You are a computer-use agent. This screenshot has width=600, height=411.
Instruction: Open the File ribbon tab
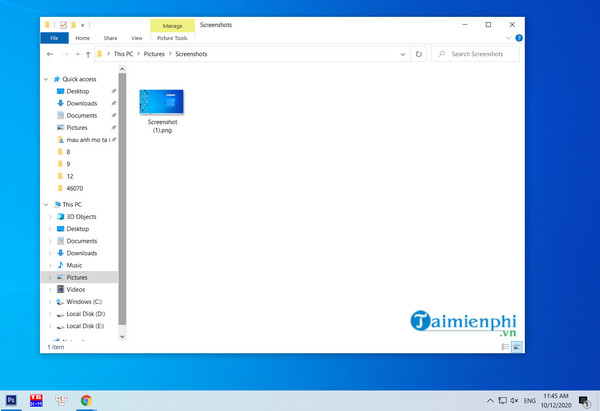tap(54, 38)
